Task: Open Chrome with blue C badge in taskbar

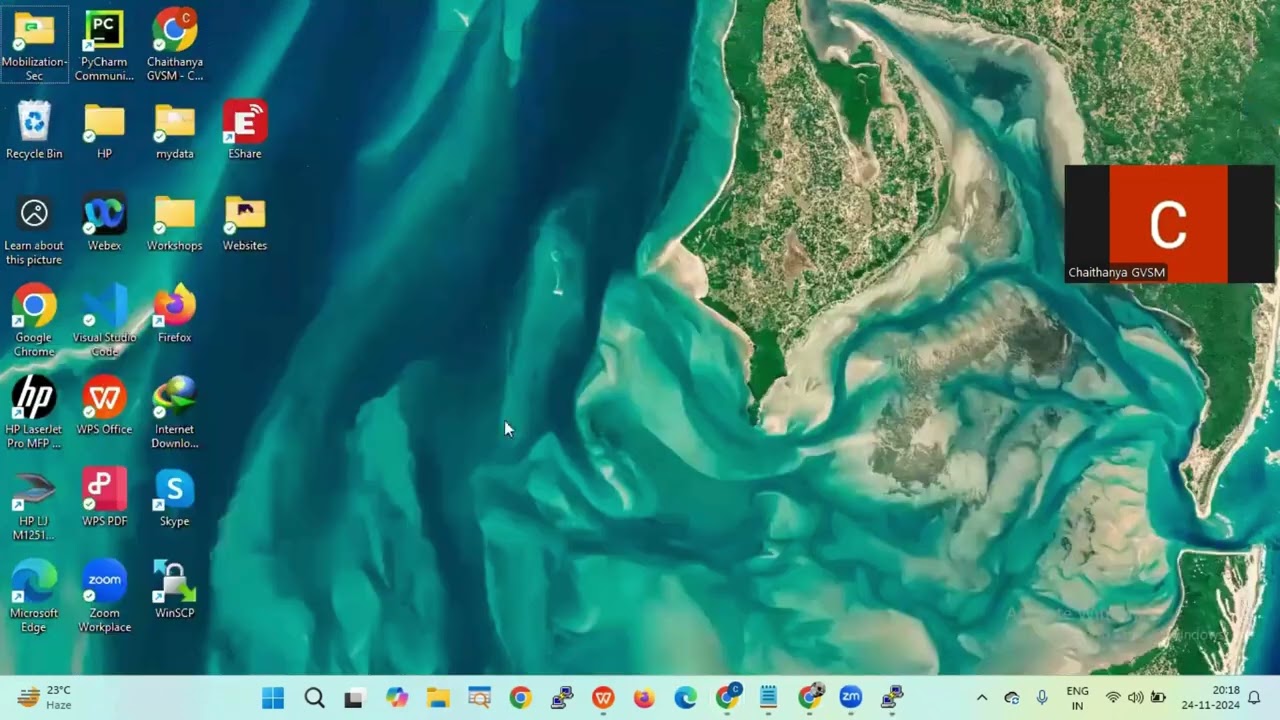Action: (x=727, y=698)
